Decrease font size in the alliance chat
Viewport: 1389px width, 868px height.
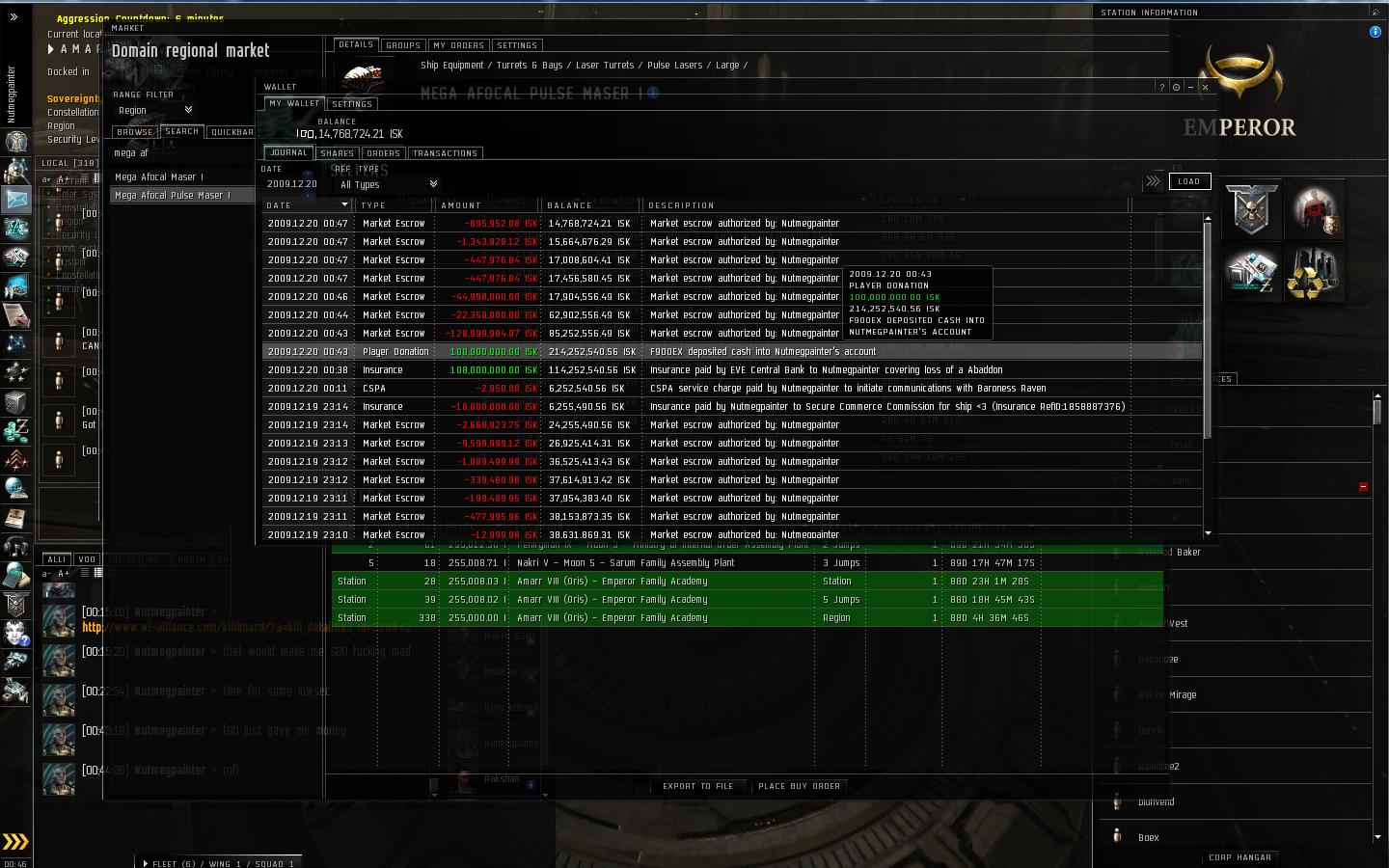point(48,573)
